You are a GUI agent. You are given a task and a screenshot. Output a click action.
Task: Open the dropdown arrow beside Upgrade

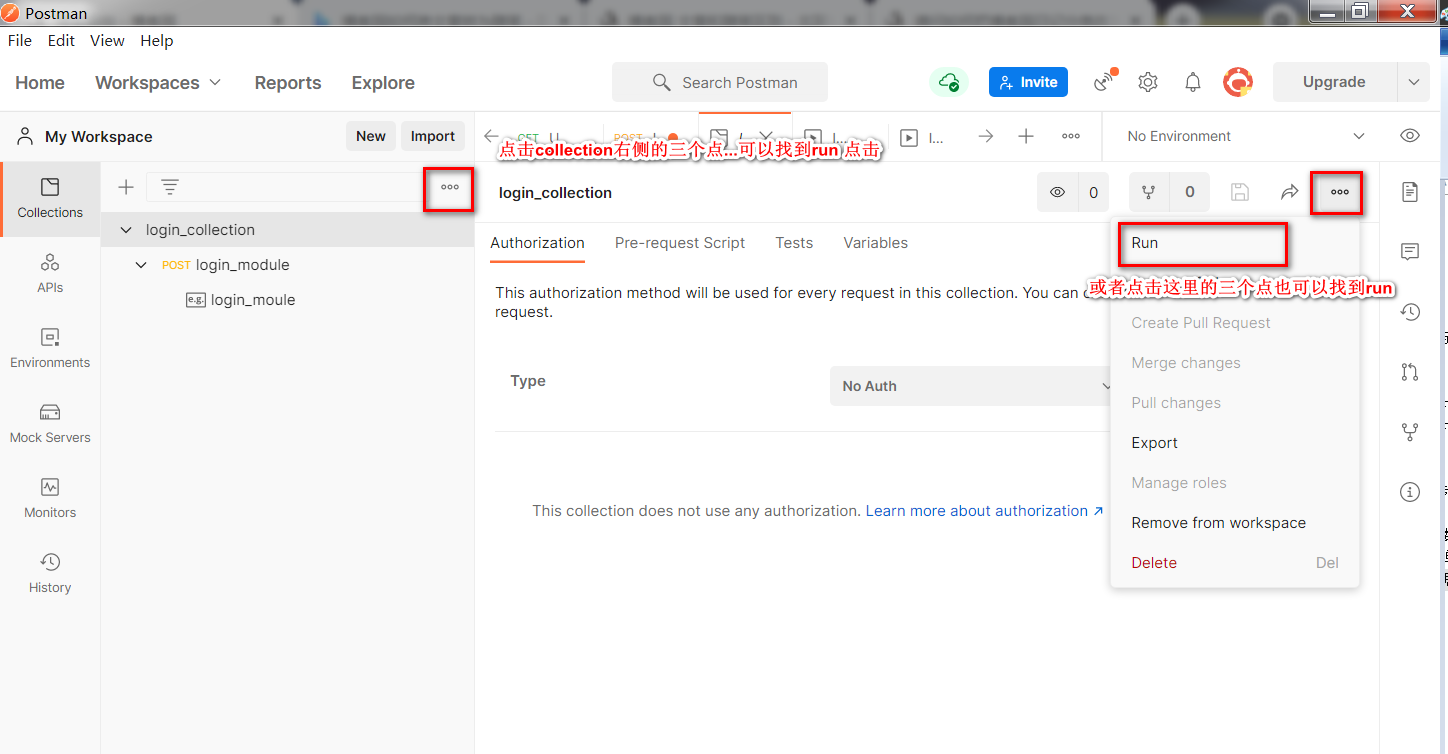point(1413,82)
